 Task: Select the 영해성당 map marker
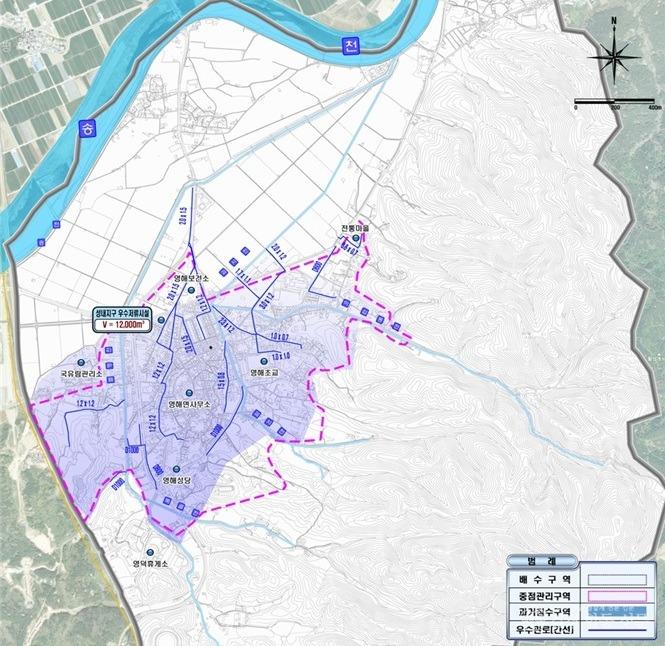click(176, 469)
